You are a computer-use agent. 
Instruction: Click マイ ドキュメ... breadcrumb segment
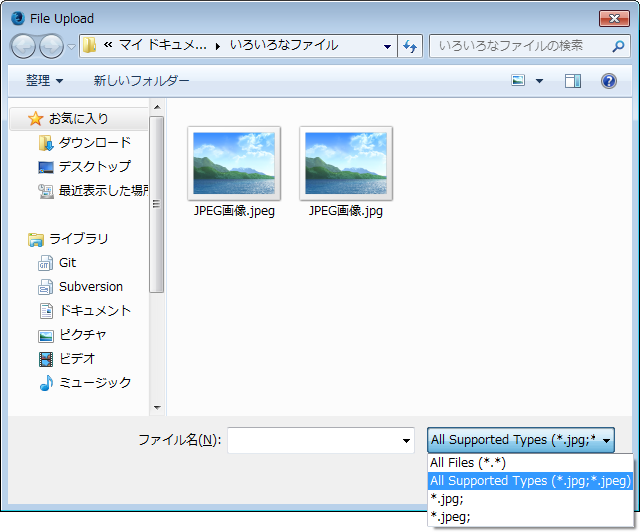tap(163, 45)
